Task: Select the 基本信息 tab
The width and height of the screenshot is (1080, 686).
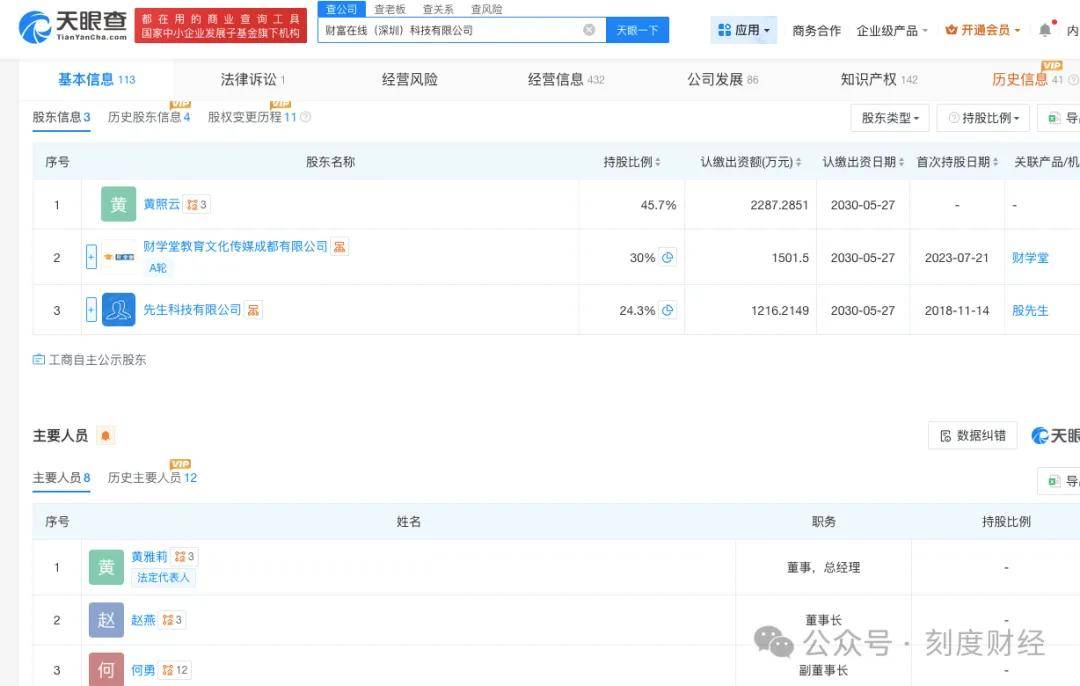Action: tap(96, 80)
